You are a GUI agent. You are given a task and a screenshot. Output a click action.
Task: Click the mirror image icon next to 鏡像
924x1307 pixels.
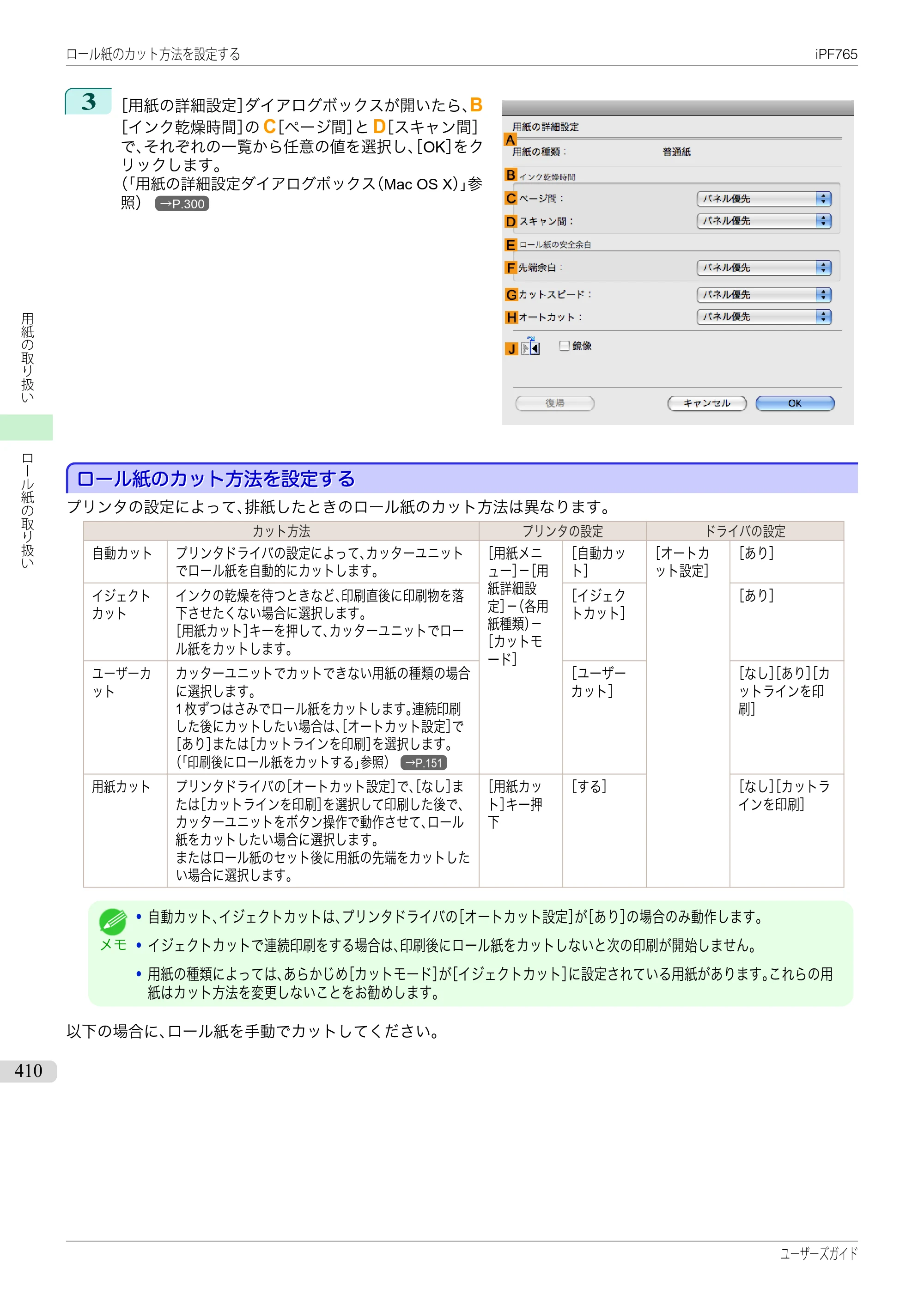[530, 346]
